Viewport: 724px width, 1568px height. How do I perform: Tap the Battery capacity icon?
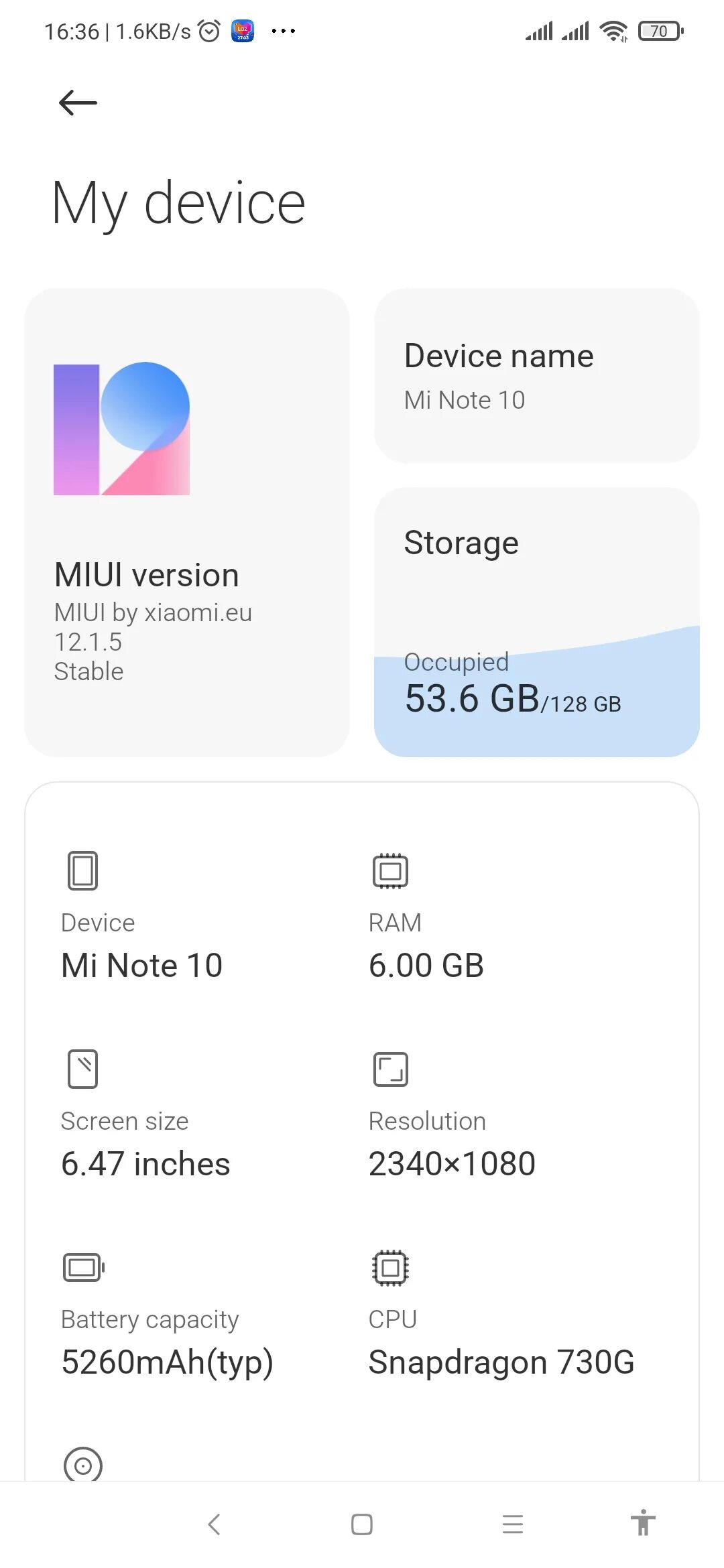click(83, 1267)
